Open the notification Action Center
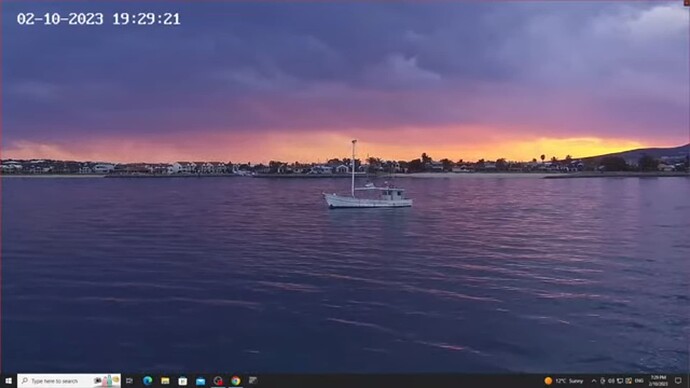This screenshot has width=690, height=388. [678, 381]
